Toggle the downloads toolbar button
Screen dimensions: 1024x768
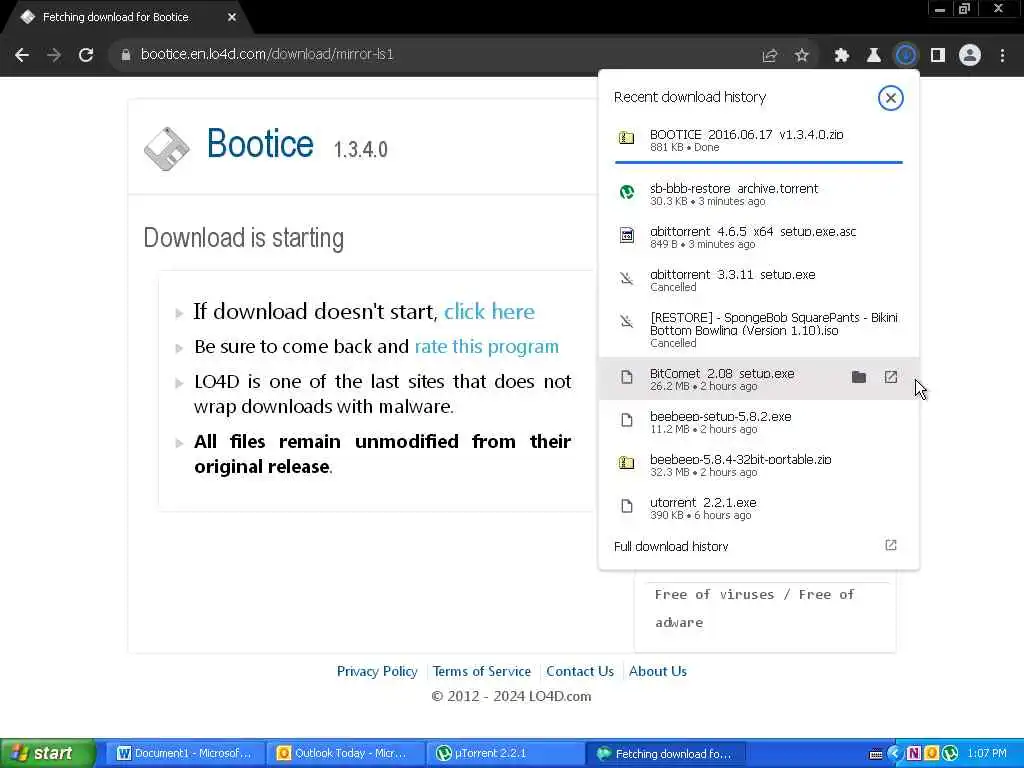906,56
